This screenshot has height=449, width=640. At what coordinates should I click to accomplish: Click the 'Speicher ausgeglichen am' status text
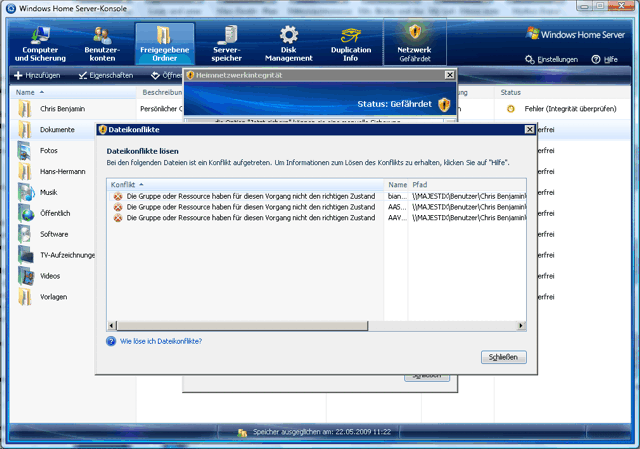click(322, 432)
